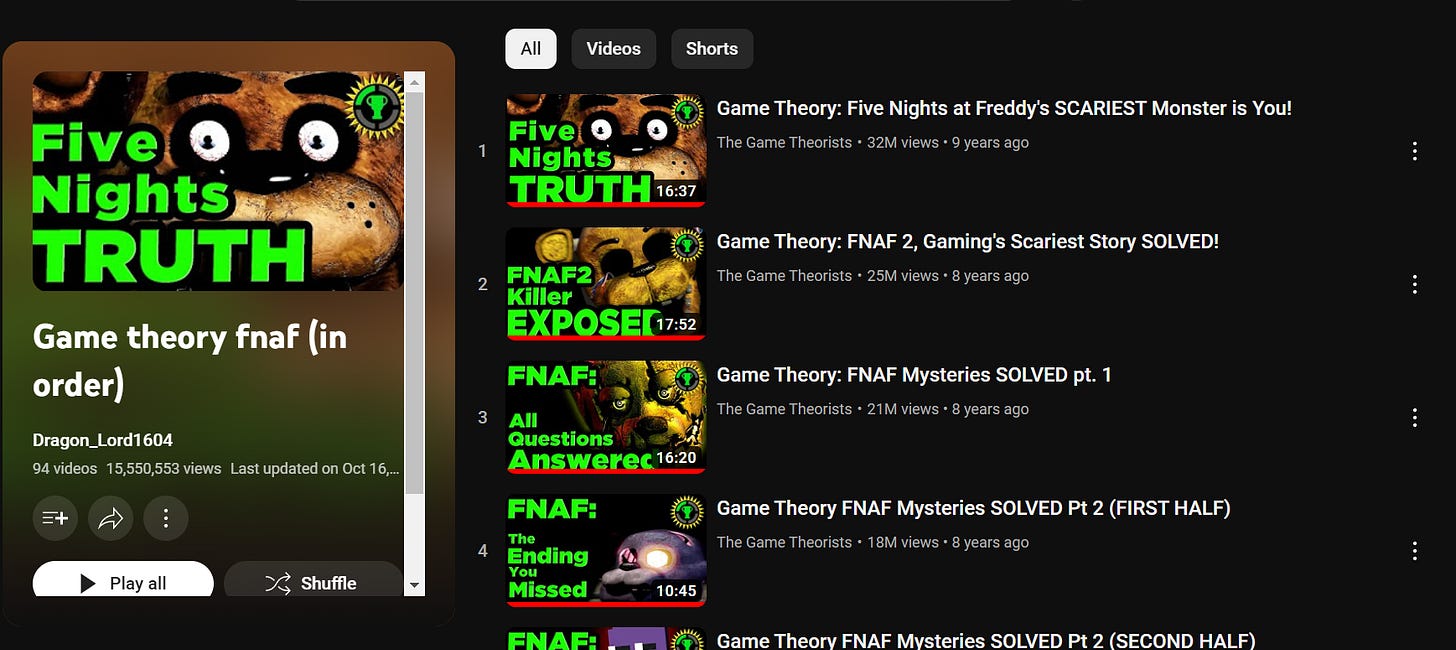Open All Questions Answered thumbnail
This screenshot has height=650, width=1456.
pos(606,417)
